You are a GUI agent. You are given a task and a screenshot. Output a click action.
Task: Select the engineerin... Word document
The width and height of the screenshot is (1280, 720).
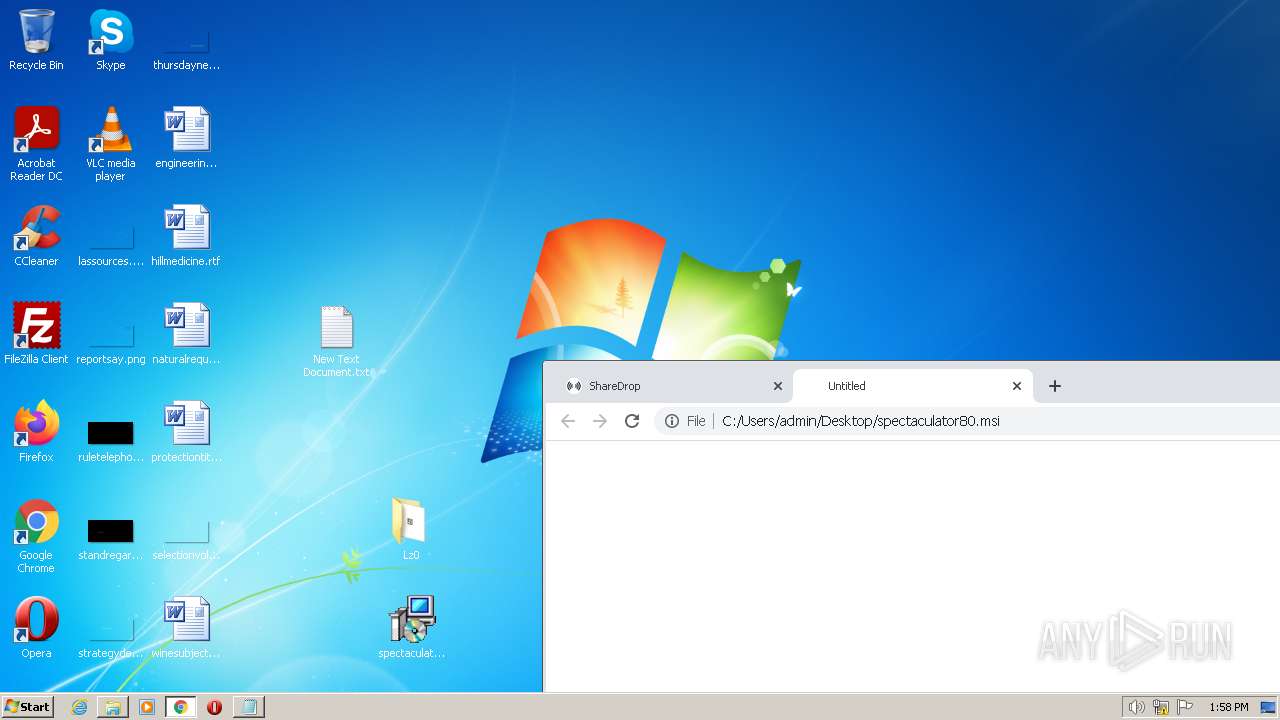(x=186, y=138)
